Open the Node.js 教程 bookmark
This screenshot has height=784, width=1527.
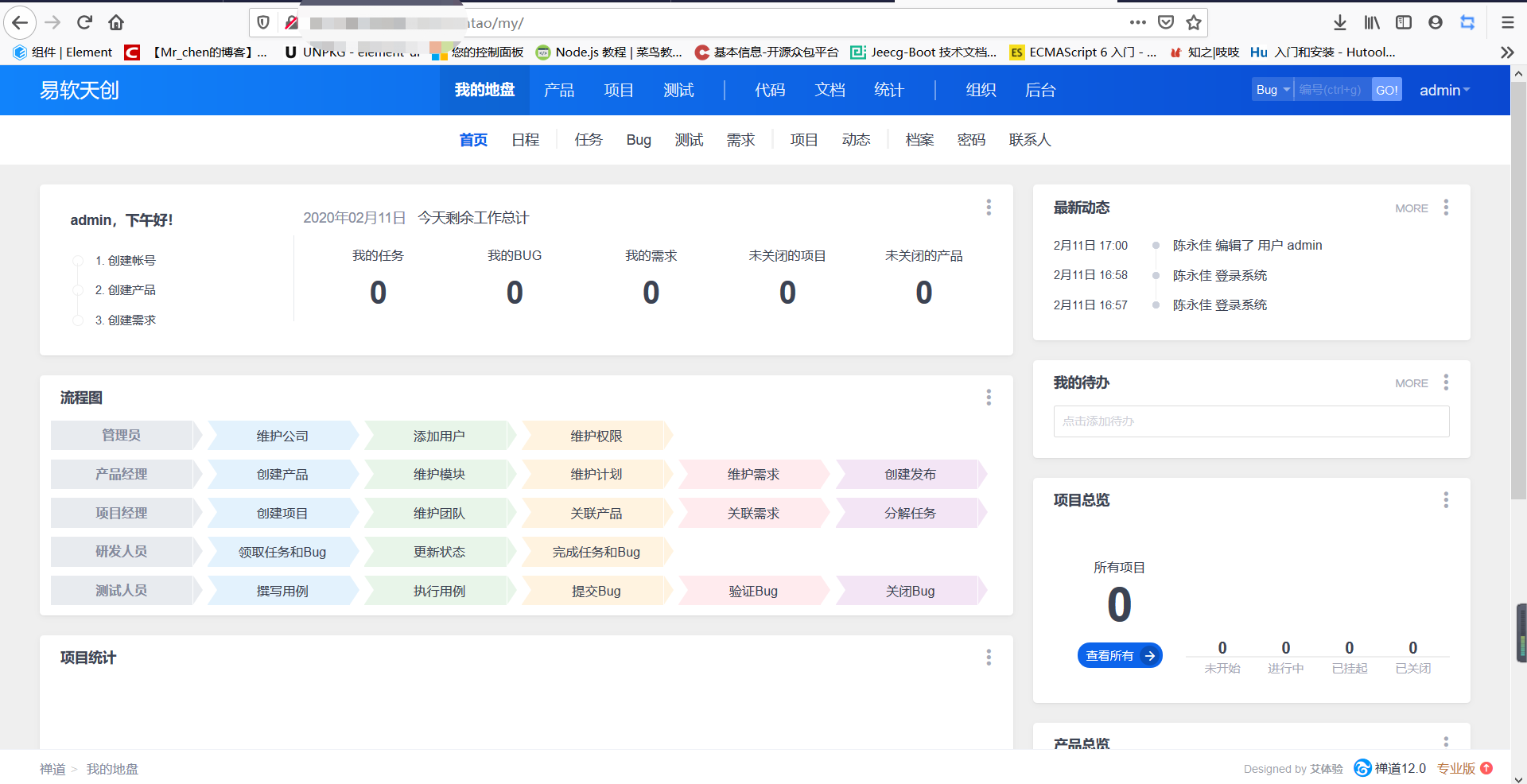tap(609, 52)
